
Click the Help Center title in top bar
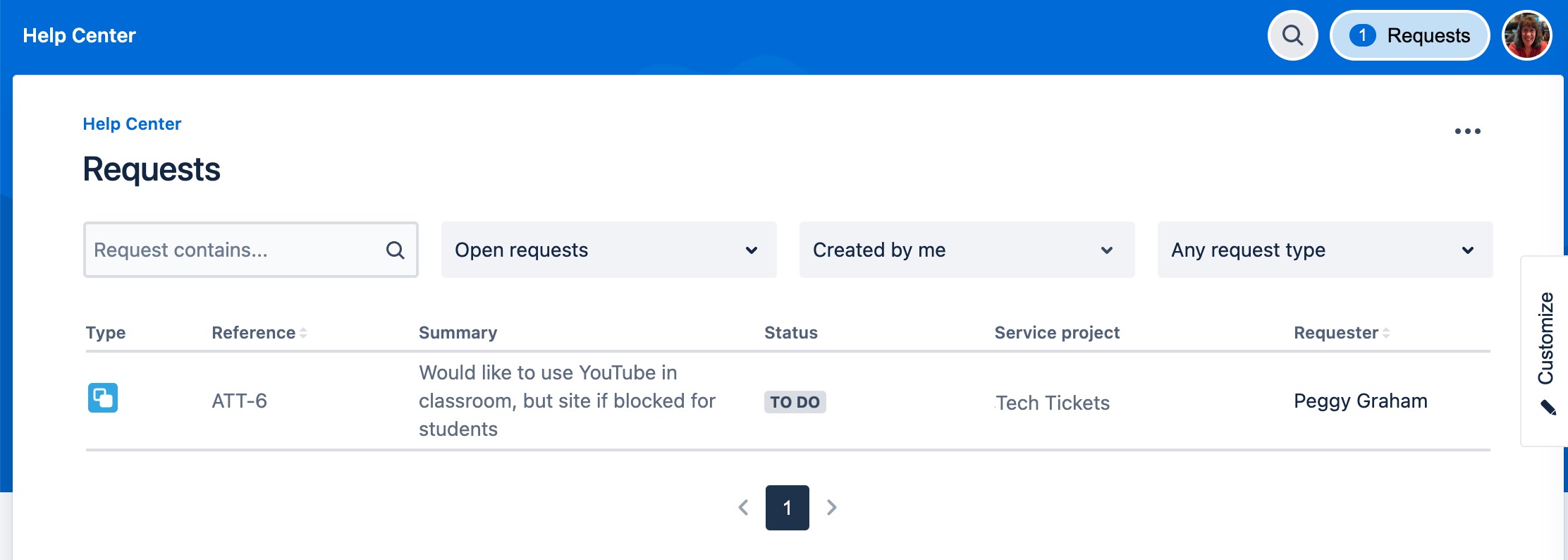79,35
